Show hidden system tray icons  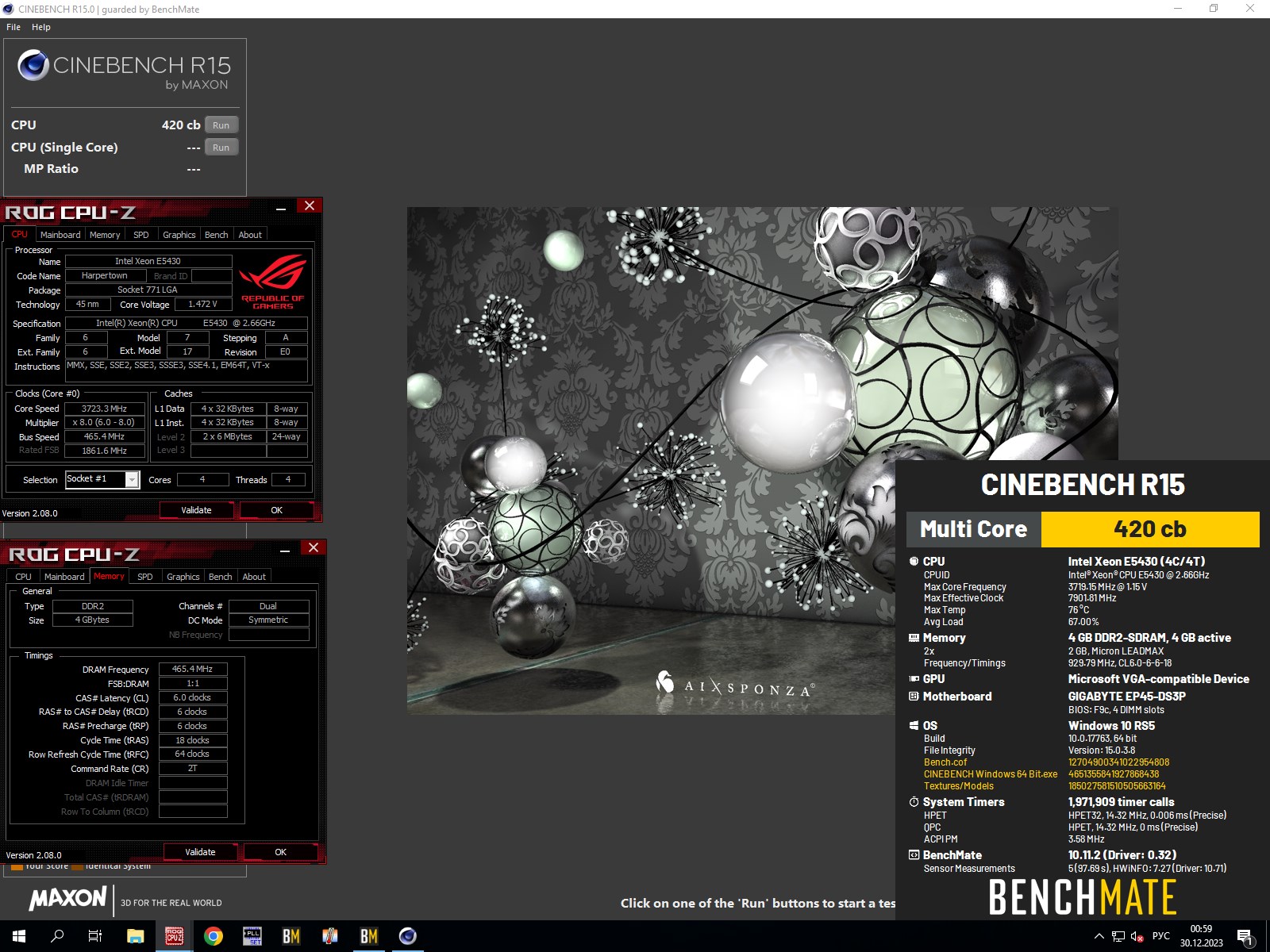pyautogui.click(x=1099, y=936)
